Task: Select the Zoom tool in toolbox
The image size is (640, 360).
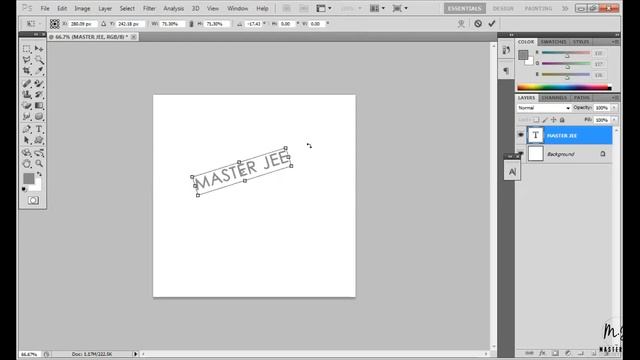Action: (x=39, y=164)
